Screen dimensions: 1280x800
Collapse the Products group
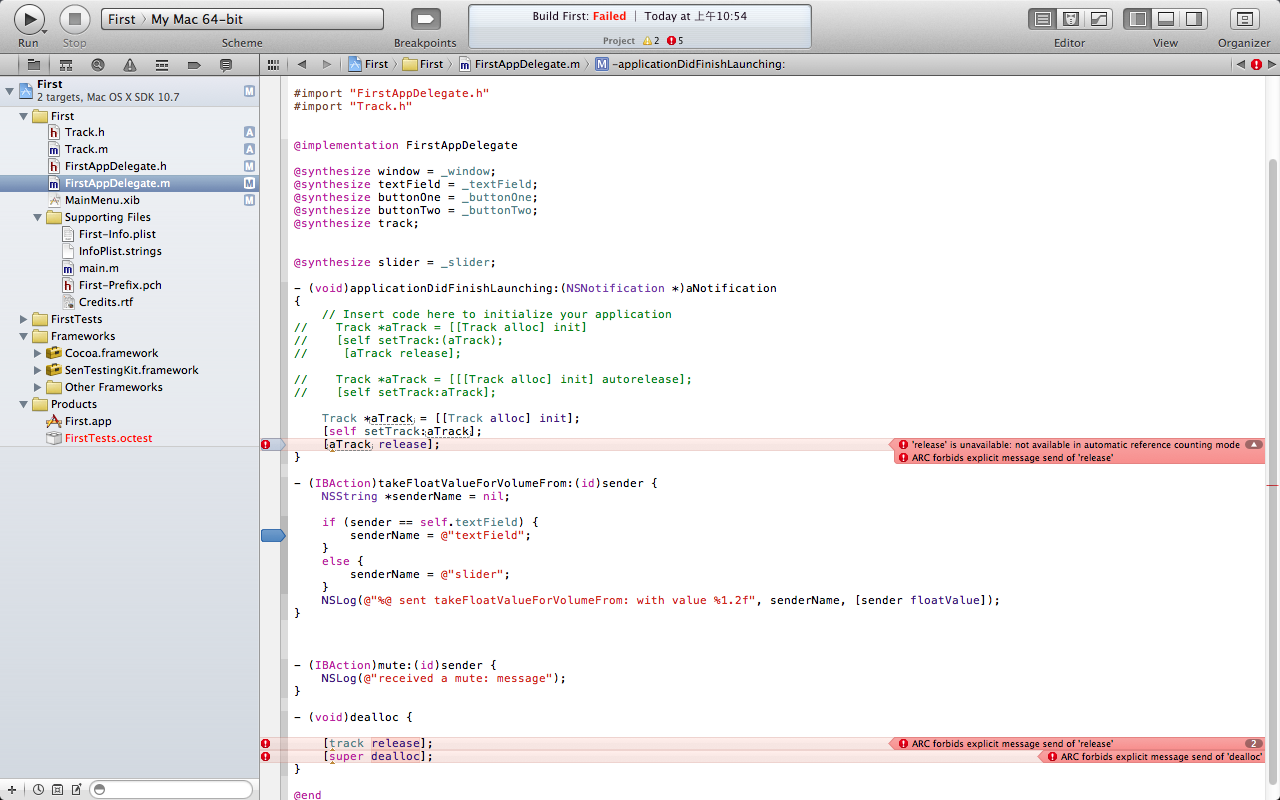click(x=24, y=404)
